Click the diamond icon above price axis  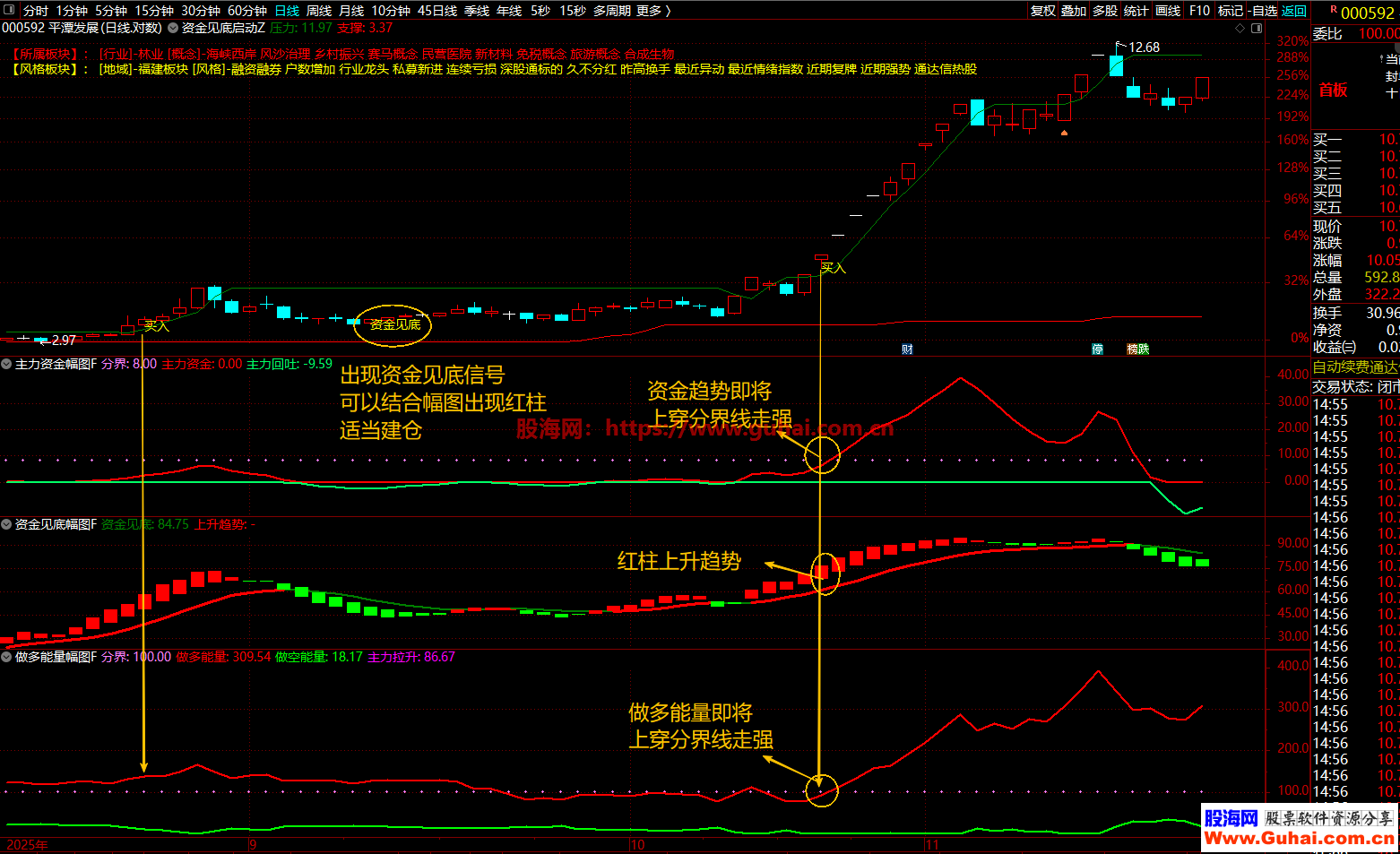[1240, 29]
